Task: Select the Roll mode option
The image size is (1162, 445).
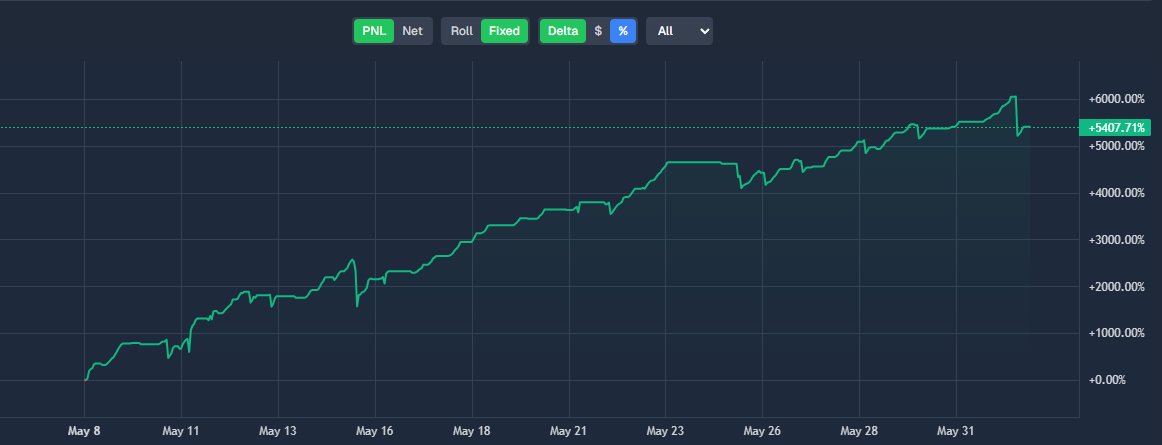Action: pyautogui.click(x=462, y=31)
